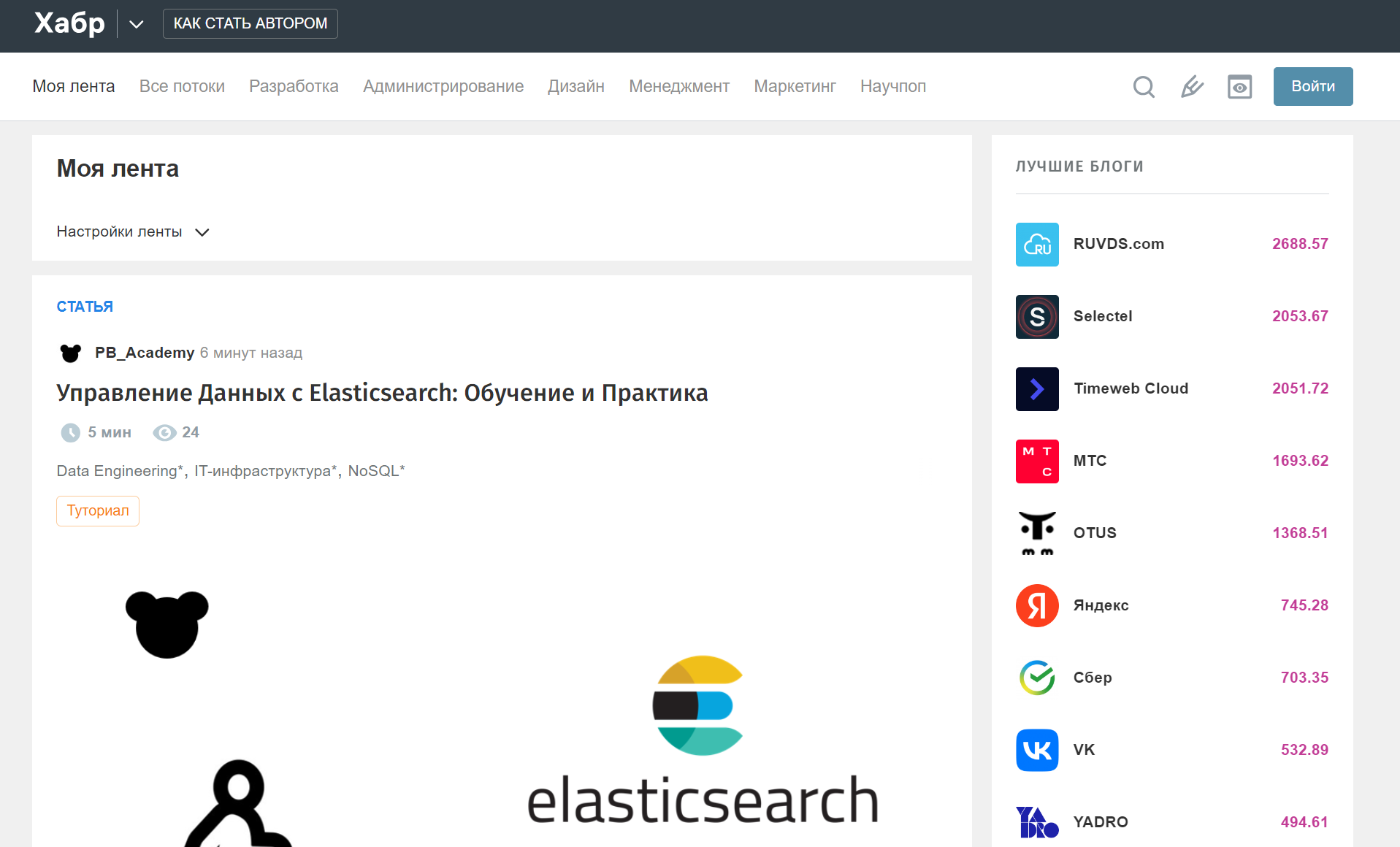Screen dimensions: 1400x847
Task: Expand Хабр services dropdown arrow
Action: pyautogui.click(x=137, y=24)
